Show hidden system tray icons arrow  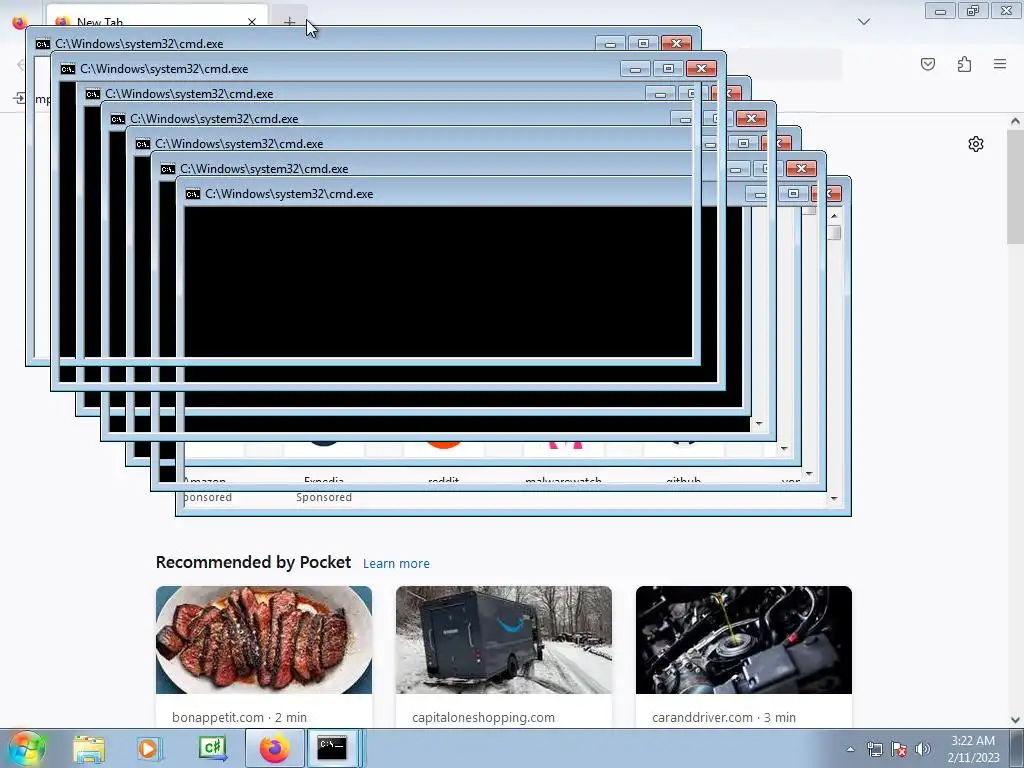click(850, 749)
